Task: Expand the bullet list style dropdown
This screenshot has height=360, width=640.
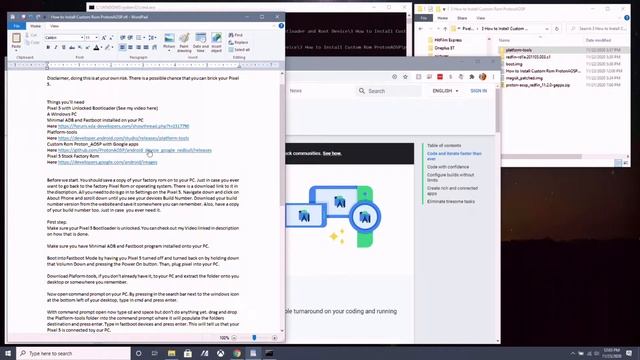Action: 144,38
